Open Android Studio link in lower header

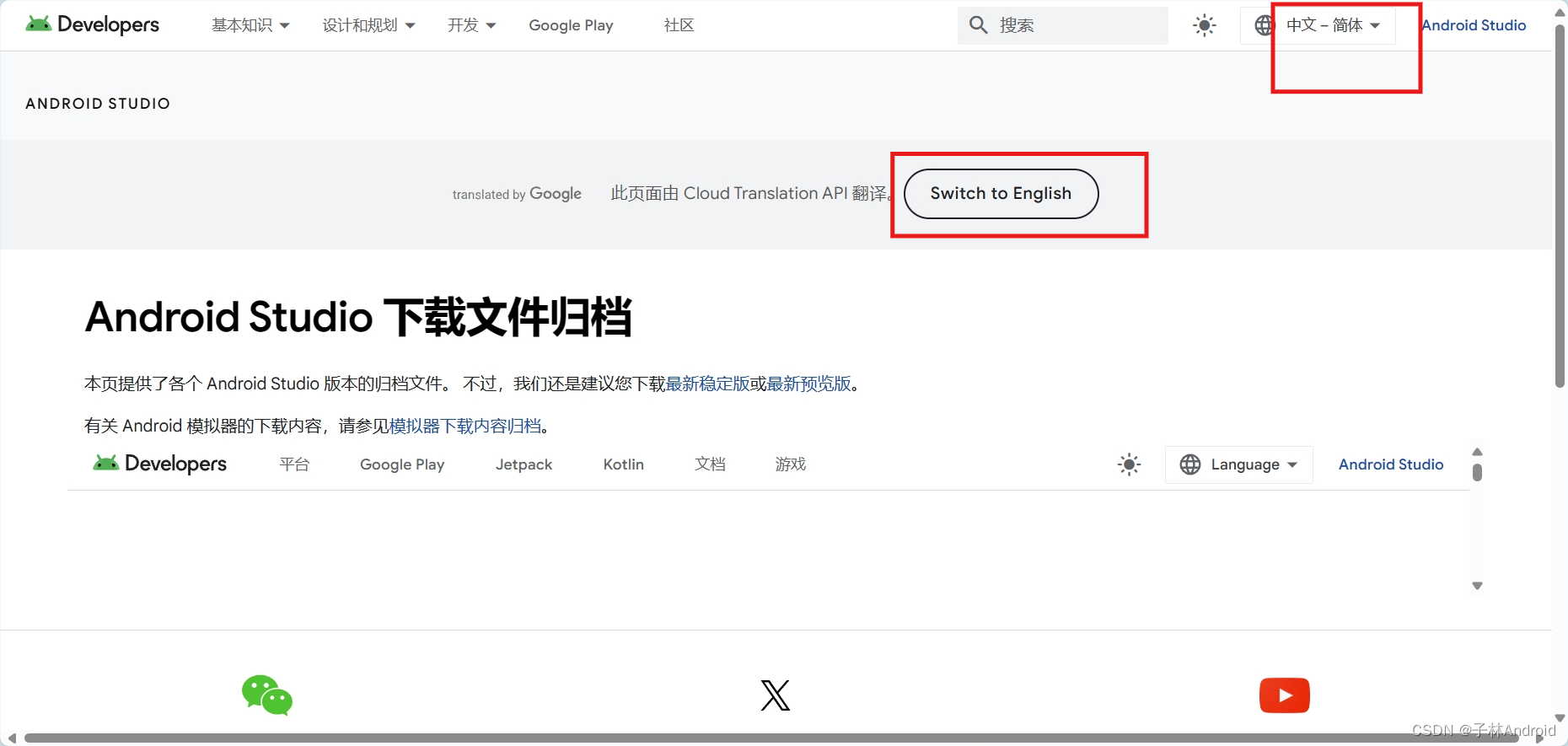[1391, 464]
